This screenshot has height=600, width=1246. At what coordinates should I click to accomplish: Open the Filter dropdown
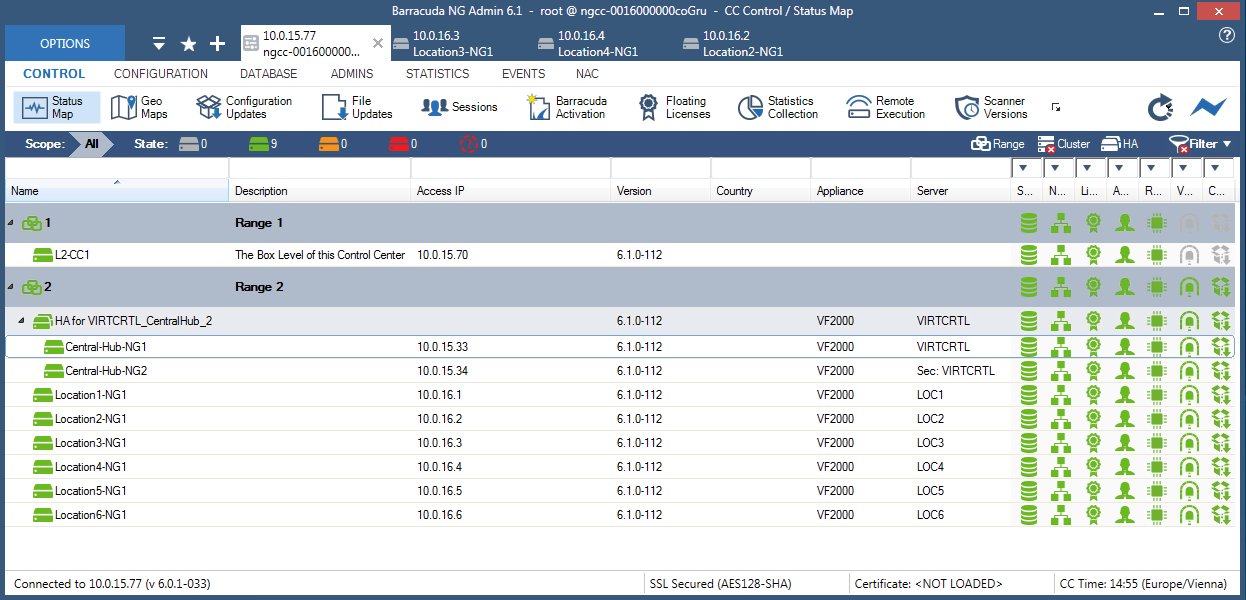[1199, 144]
